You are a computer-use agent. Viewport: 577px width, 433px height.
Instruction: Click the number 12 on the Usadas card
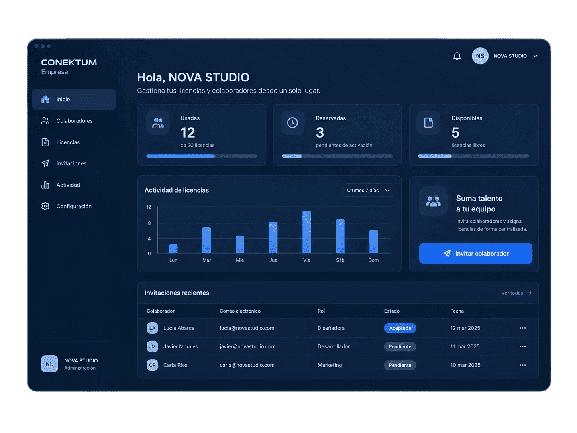click(188, 132)
